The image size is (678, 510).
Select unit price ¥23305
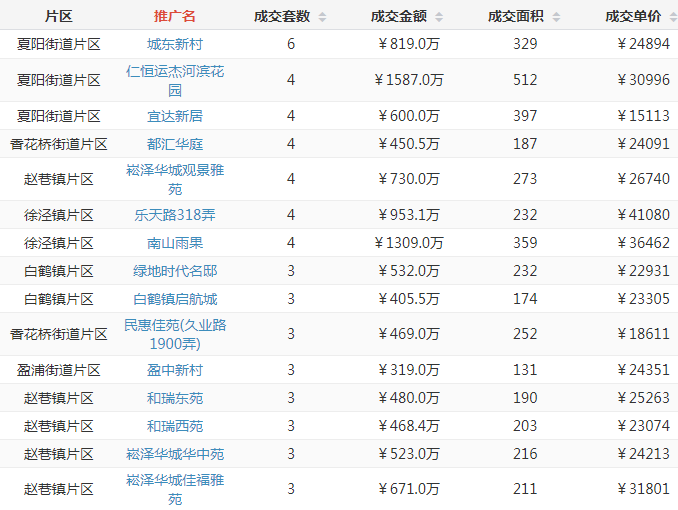point(643,299)
